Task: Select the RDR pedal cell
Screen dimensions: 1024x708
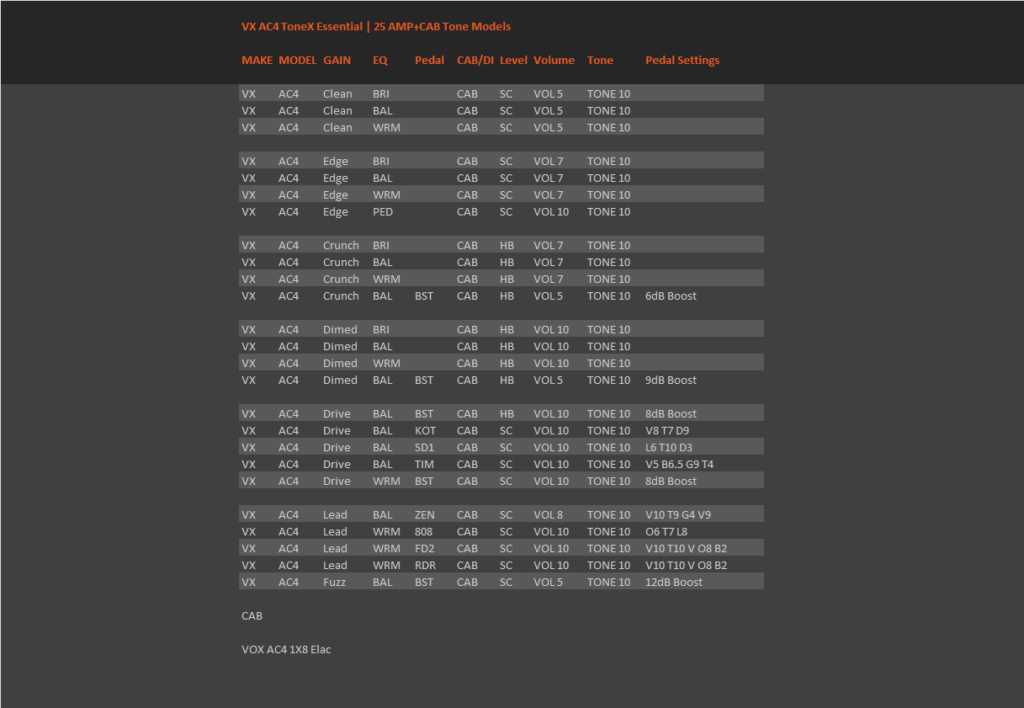Action: click(x=425, y=566)
